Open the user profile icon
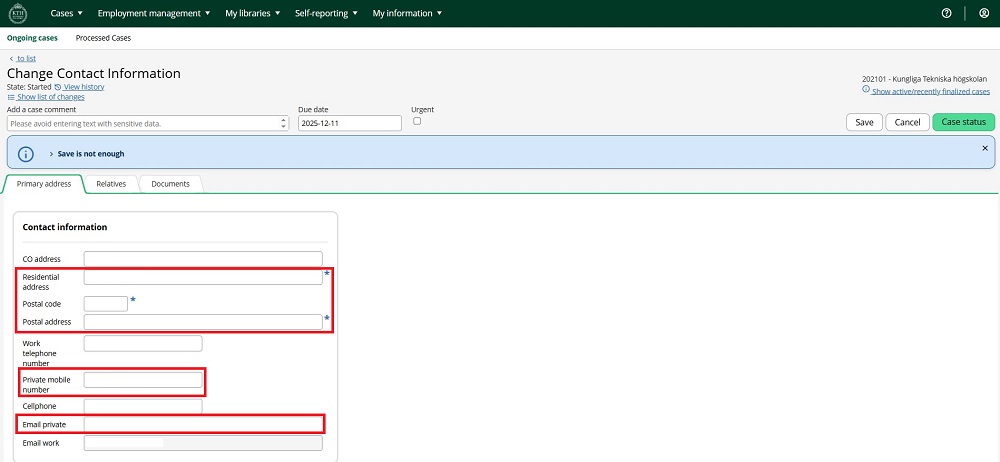The height and width of the screenshot is (462, 1000). click(x=983, y=13)
